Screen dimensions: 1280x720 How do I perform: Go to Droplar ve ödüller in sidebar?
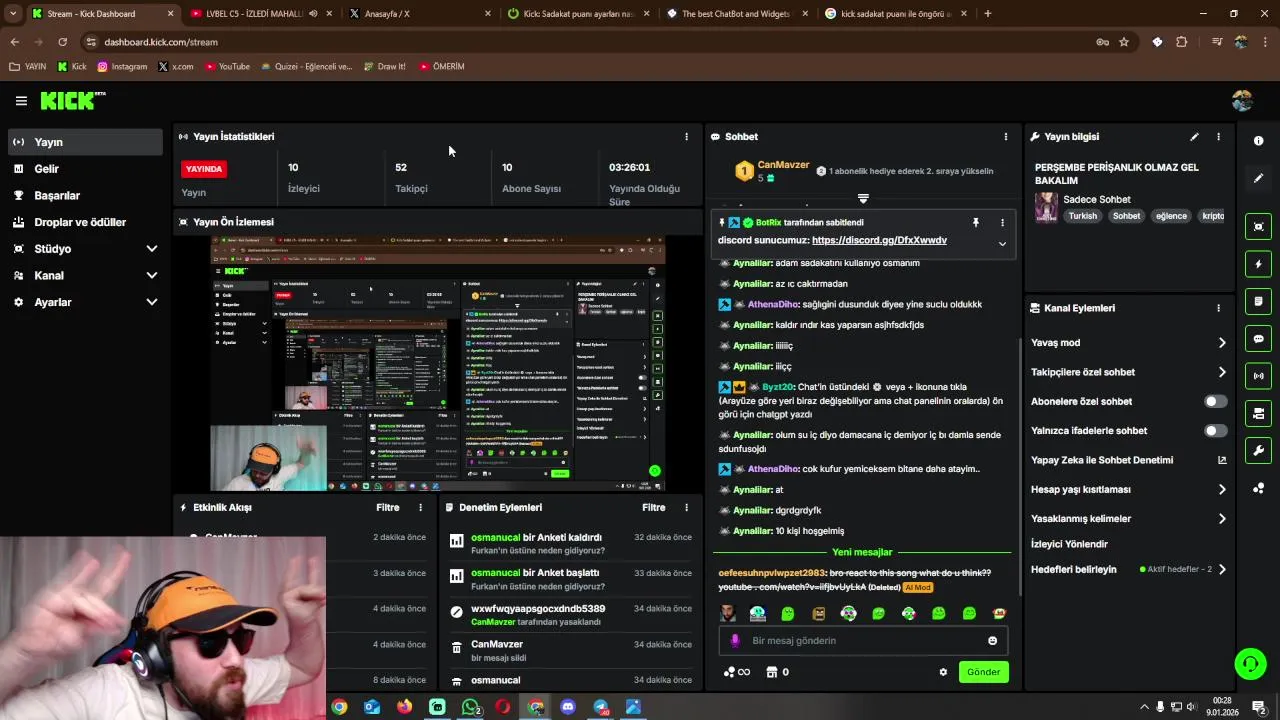85,222
